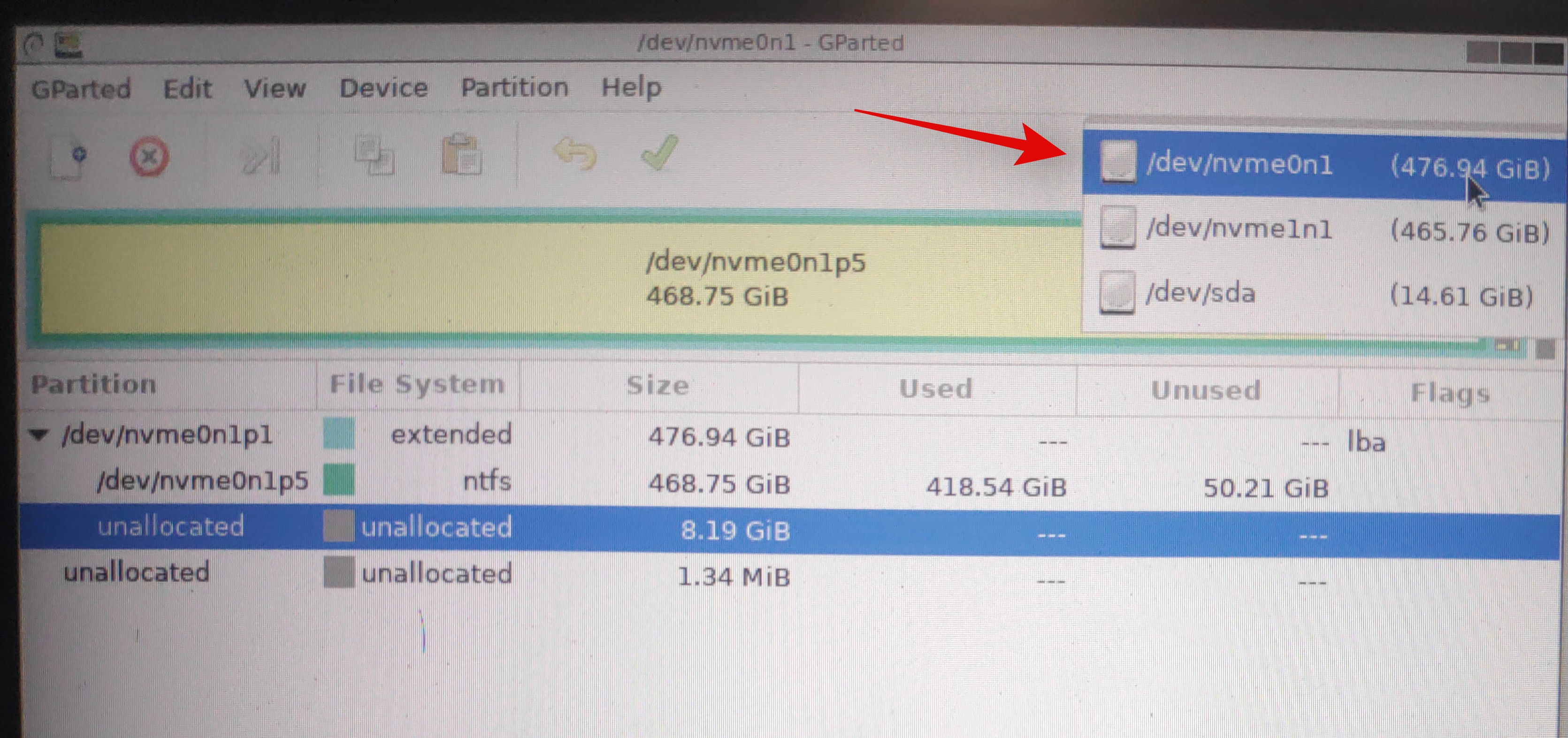Open the View menu
This screenshot has height=738, width=1568.
[275, 89]
